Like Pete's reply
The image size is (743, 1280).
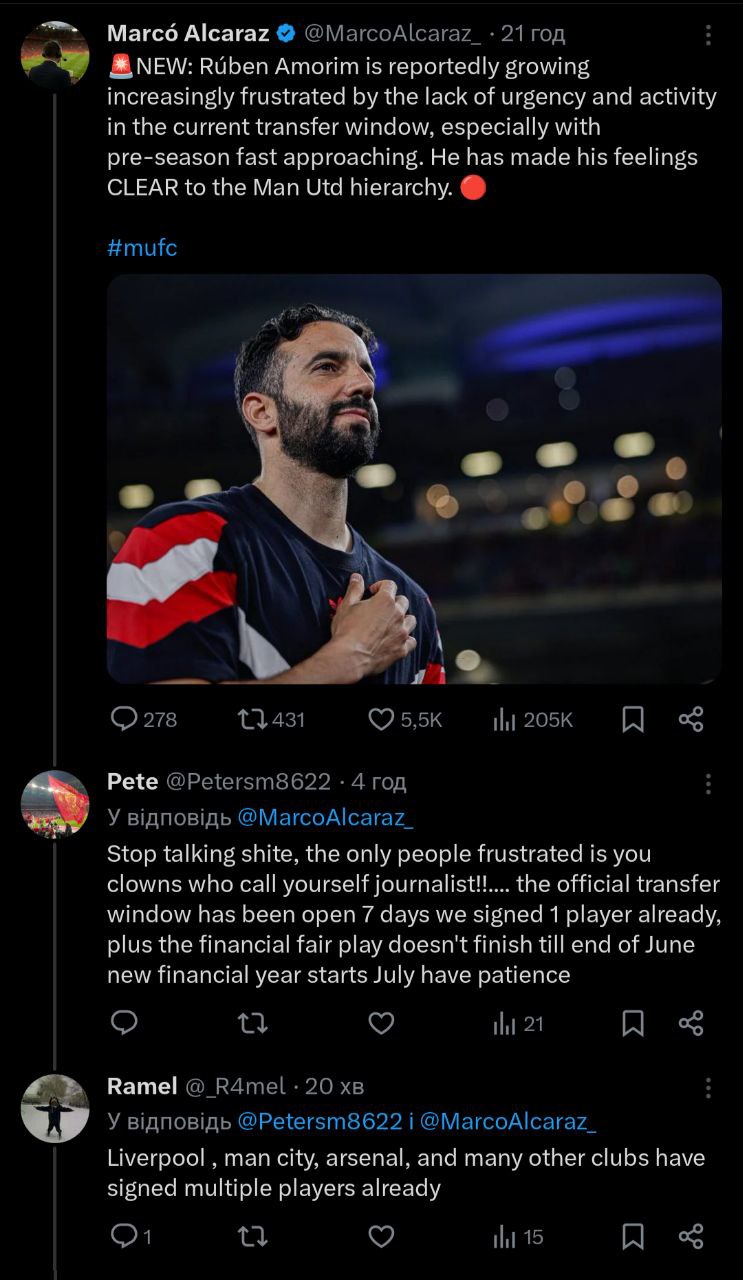tap(382, 1023)
